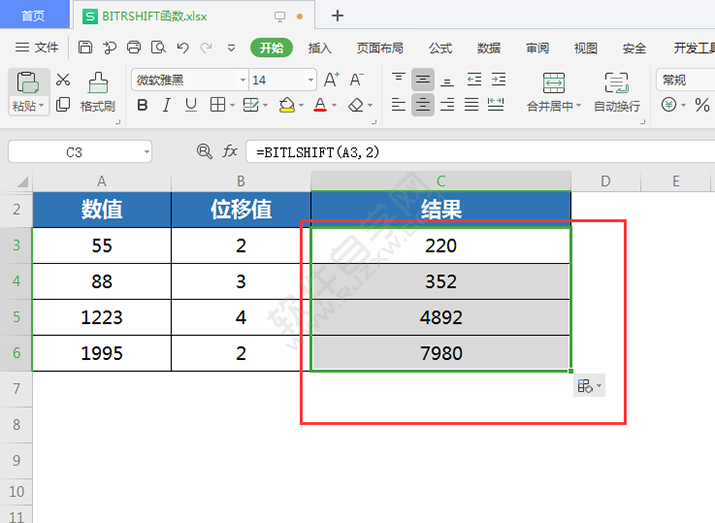Screen dimensions: 715x523
Task: Click the formula bar input
Action: [480, 152]
